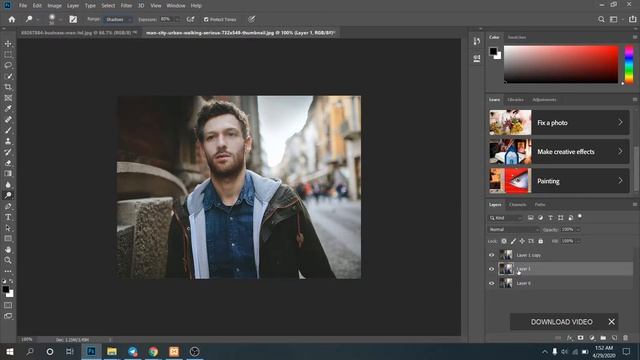Viewport: 640px width, 360px height.
Task: Open the layer blend mode dropdown Normal
Action: [x=514, y=230]
